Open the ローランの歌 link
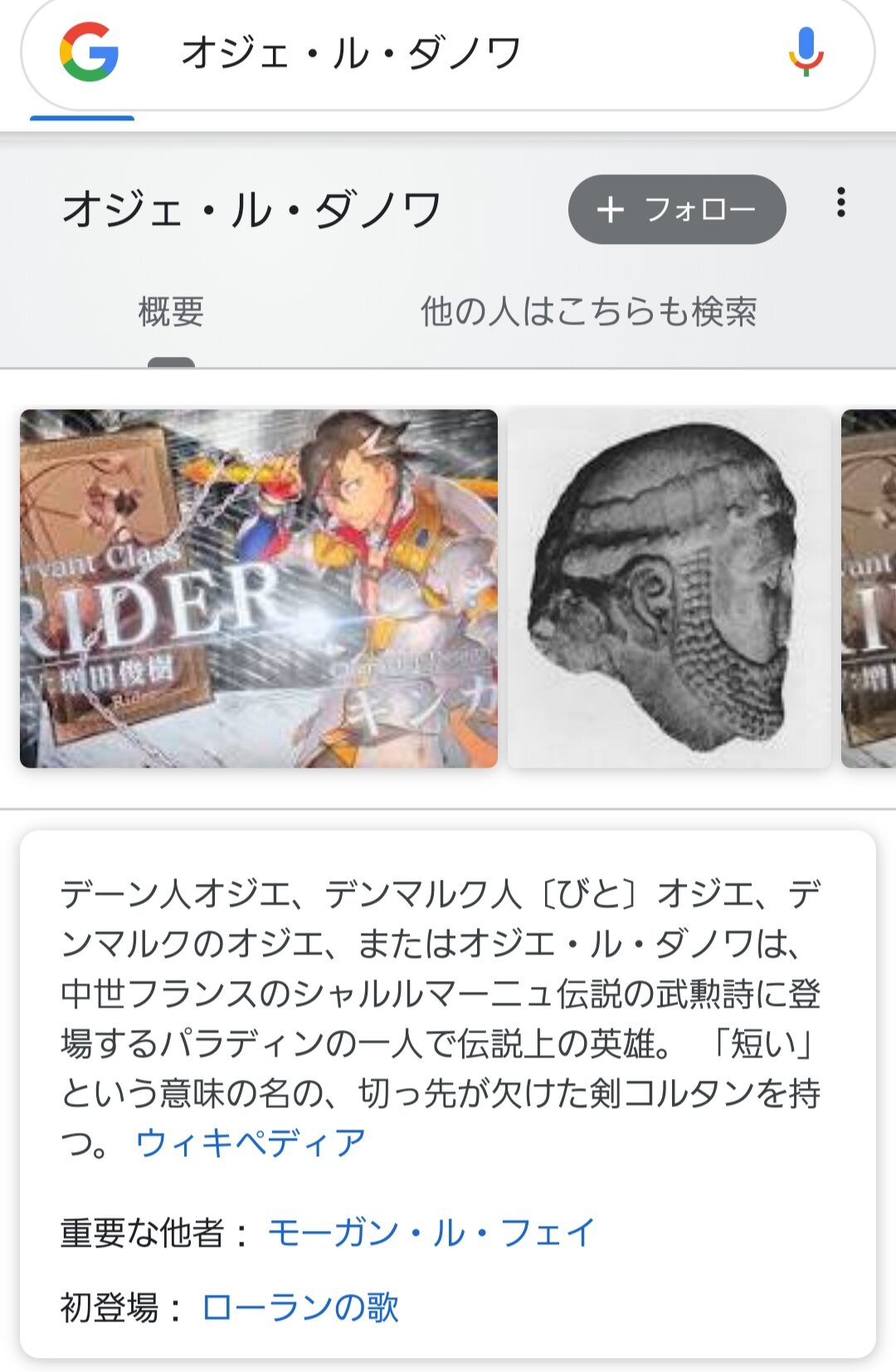 coord(300,1307)
